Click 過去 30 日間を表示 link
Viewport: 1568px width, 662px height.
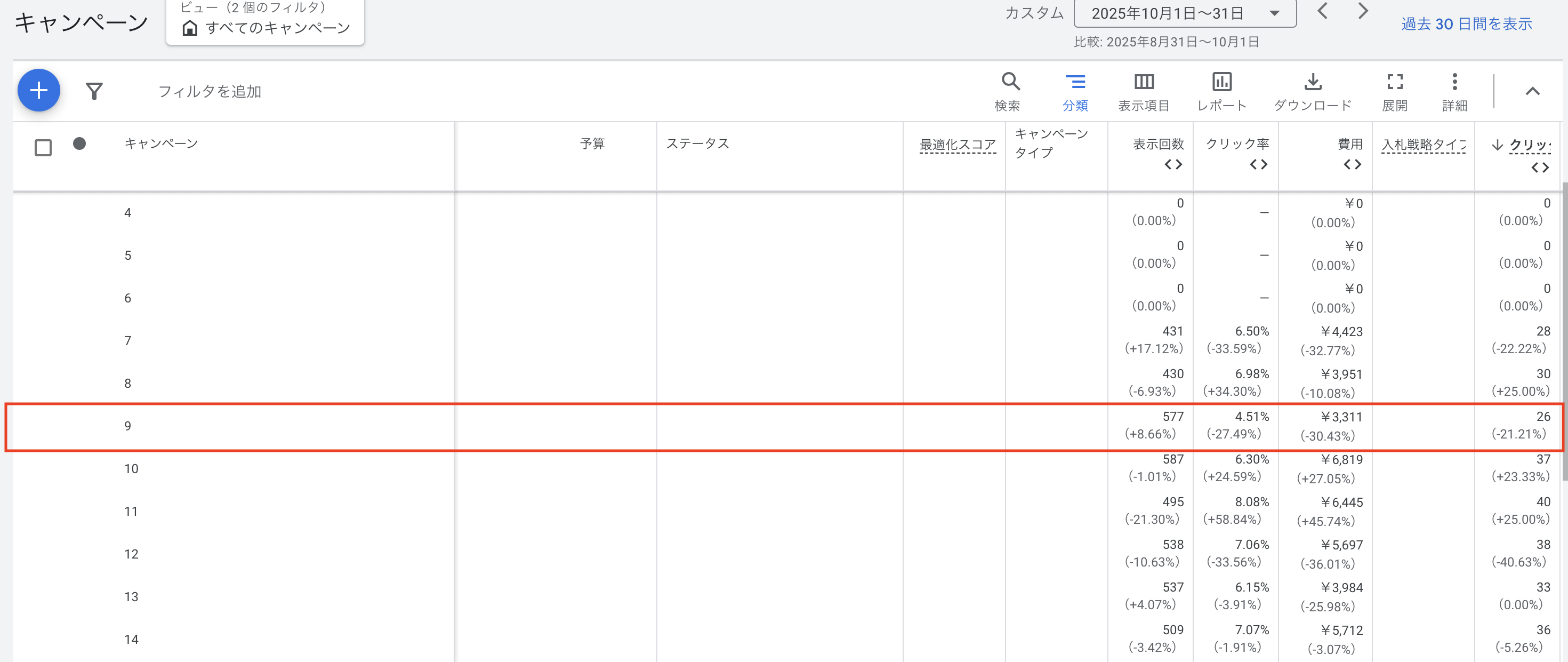[x=1466, y=24]
